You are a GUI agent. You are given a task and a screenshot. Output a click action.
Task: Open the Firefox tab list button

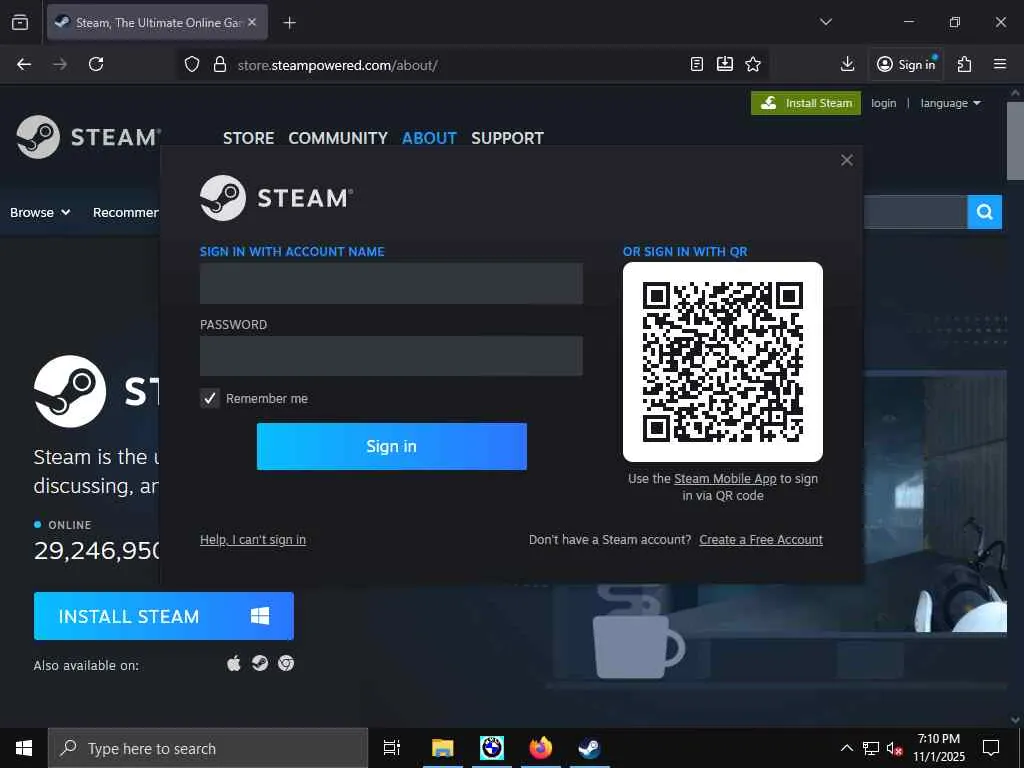20,22
